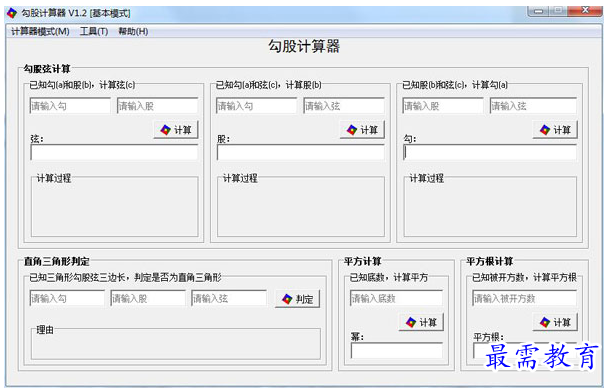The image size is (607, 388).
Task: Click 计算 button in 平方根计算 section
Action: 555,322
